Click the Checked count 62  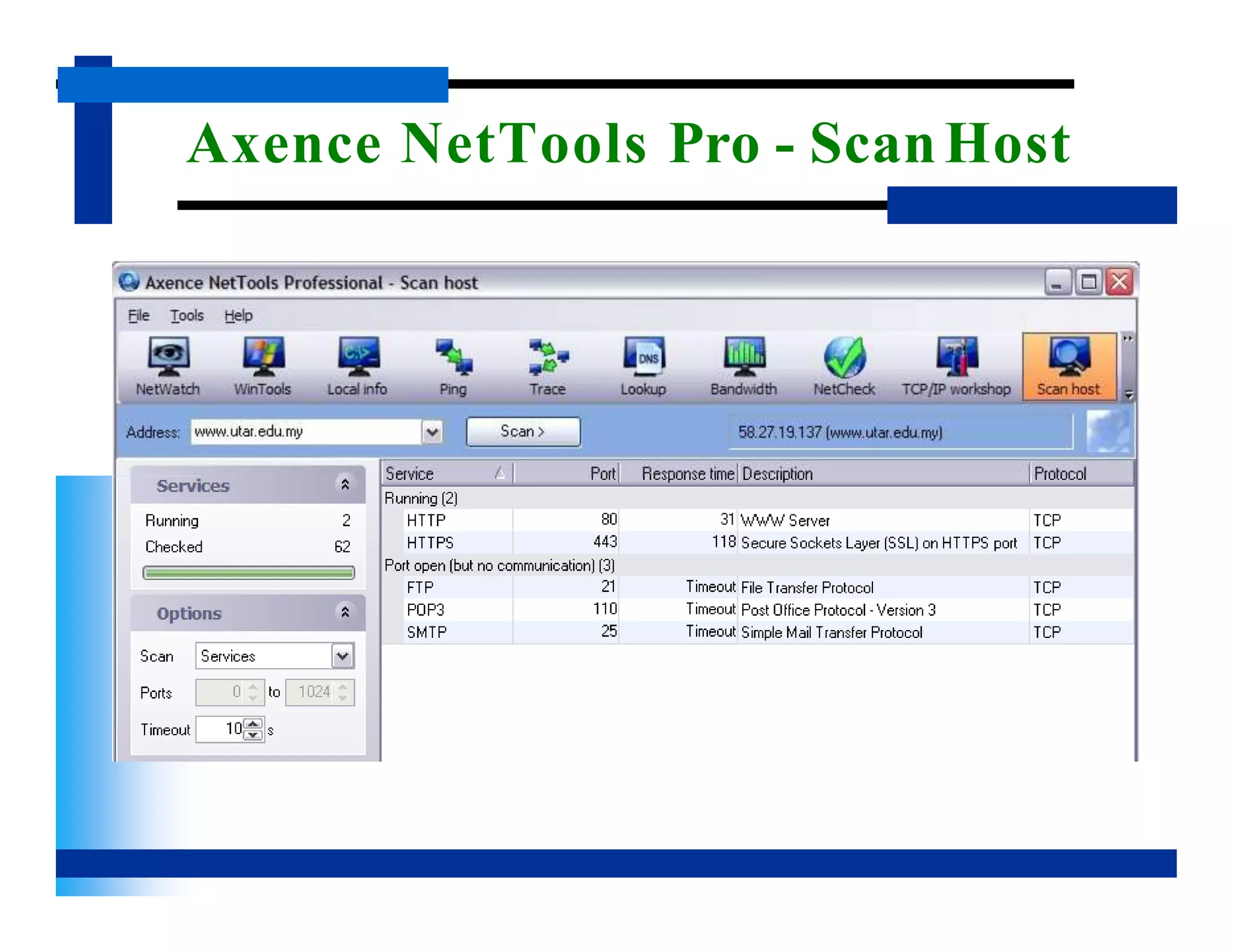(x=342, y=546)
